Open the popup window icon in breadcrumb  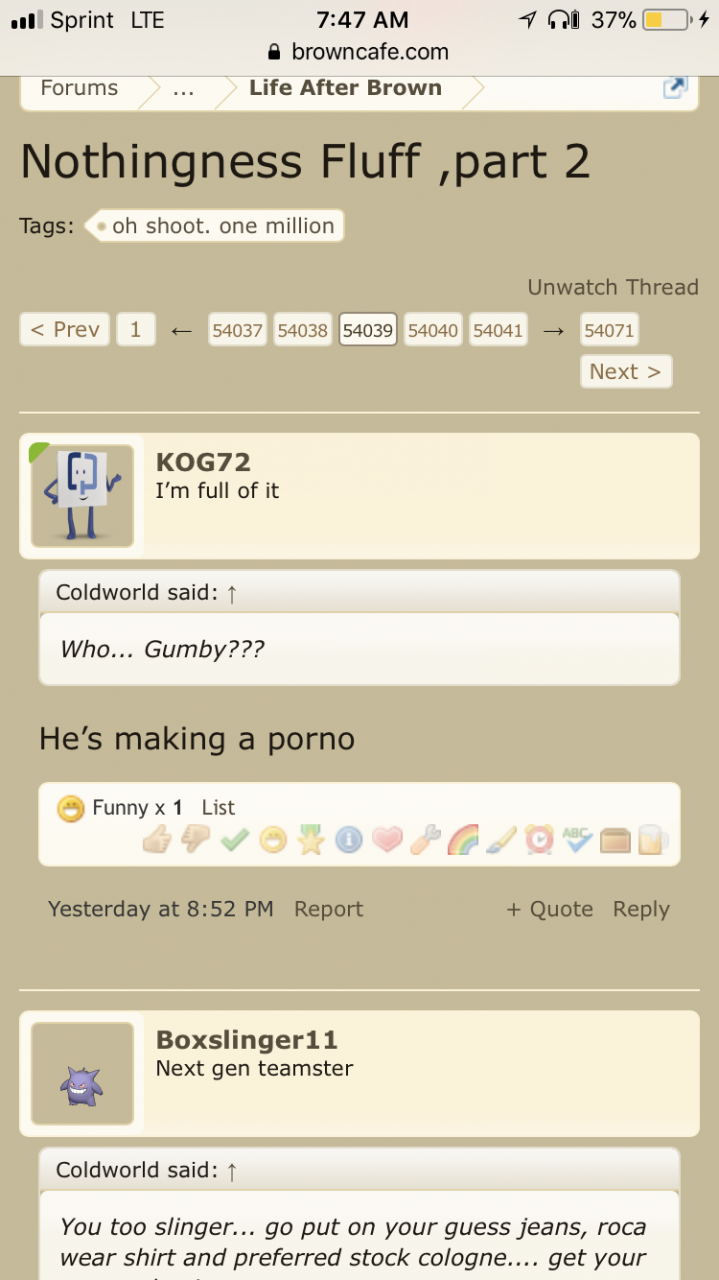(675, 88)
